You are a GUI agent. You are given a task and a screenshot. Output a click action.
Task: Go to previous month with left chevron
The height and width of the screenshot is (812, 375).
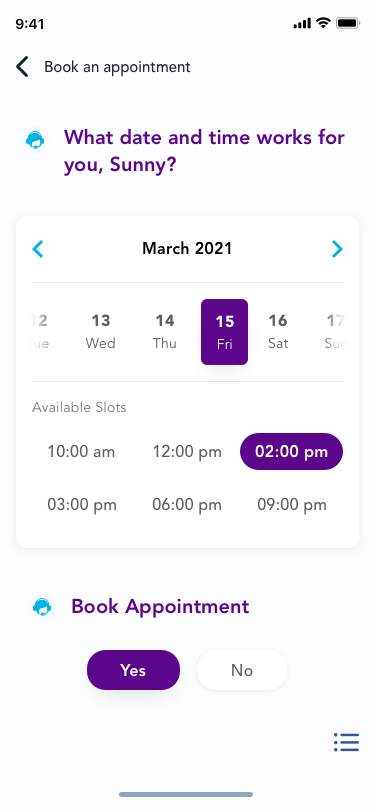pyautogui.click(x=38, y=249)
